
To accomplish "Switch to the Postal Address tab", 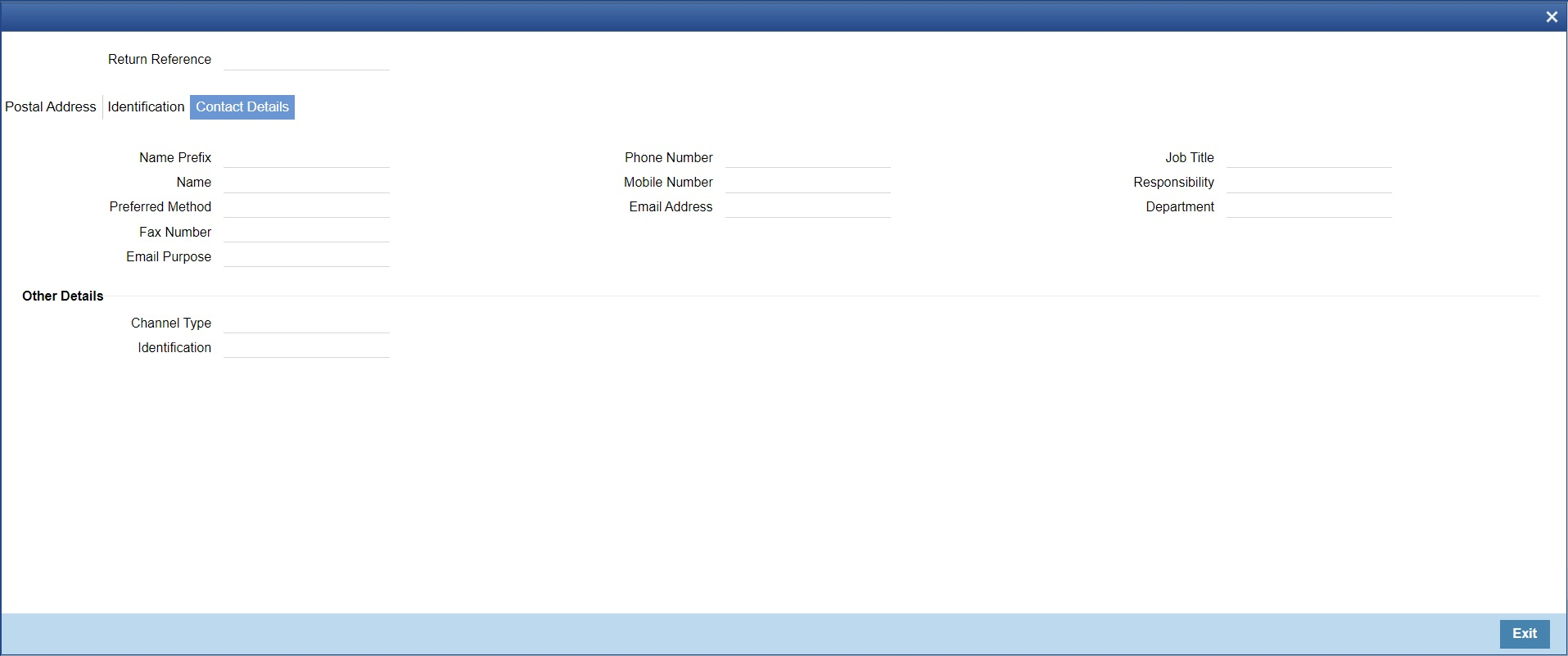I will click(x=51, y=106).
